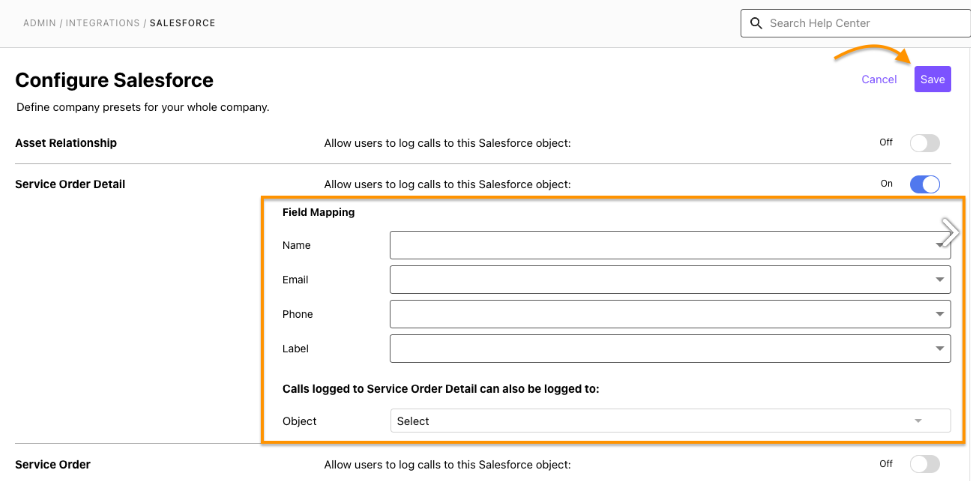Click the Off label beside Service Order toggle

click(886, 464)
